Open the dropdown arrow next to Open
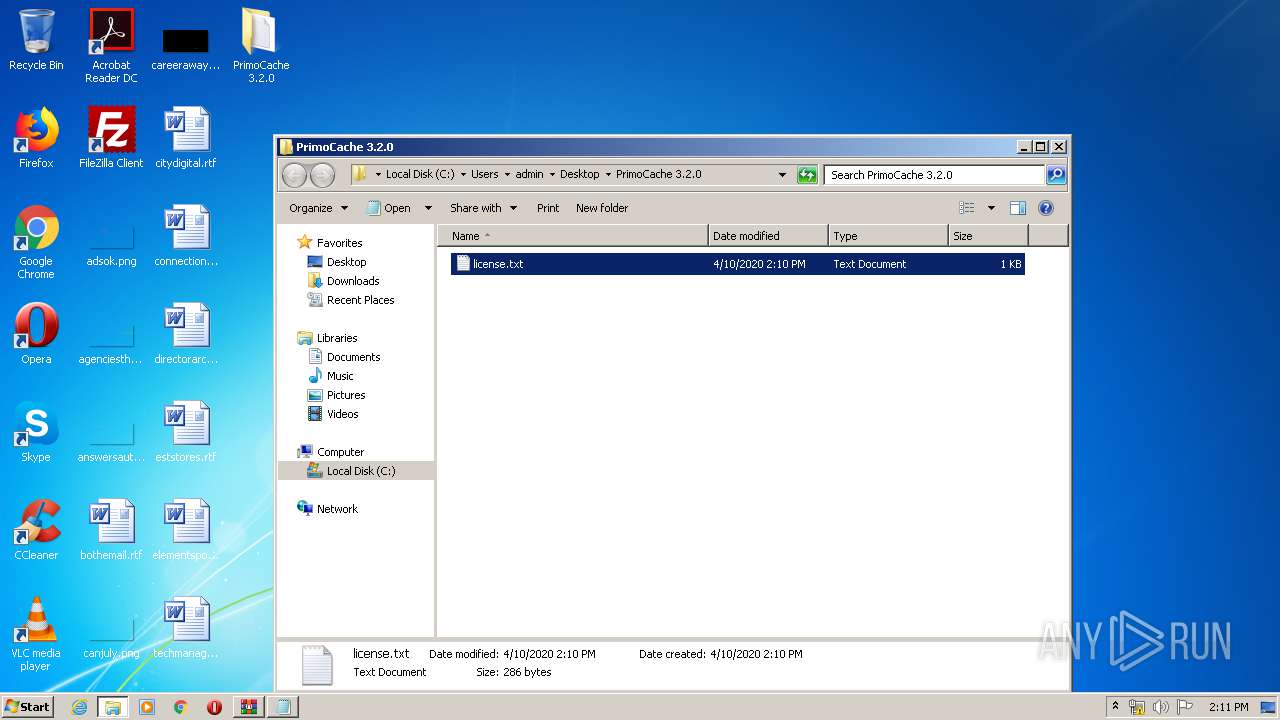1280x720 pixels. tap(428, 208)
